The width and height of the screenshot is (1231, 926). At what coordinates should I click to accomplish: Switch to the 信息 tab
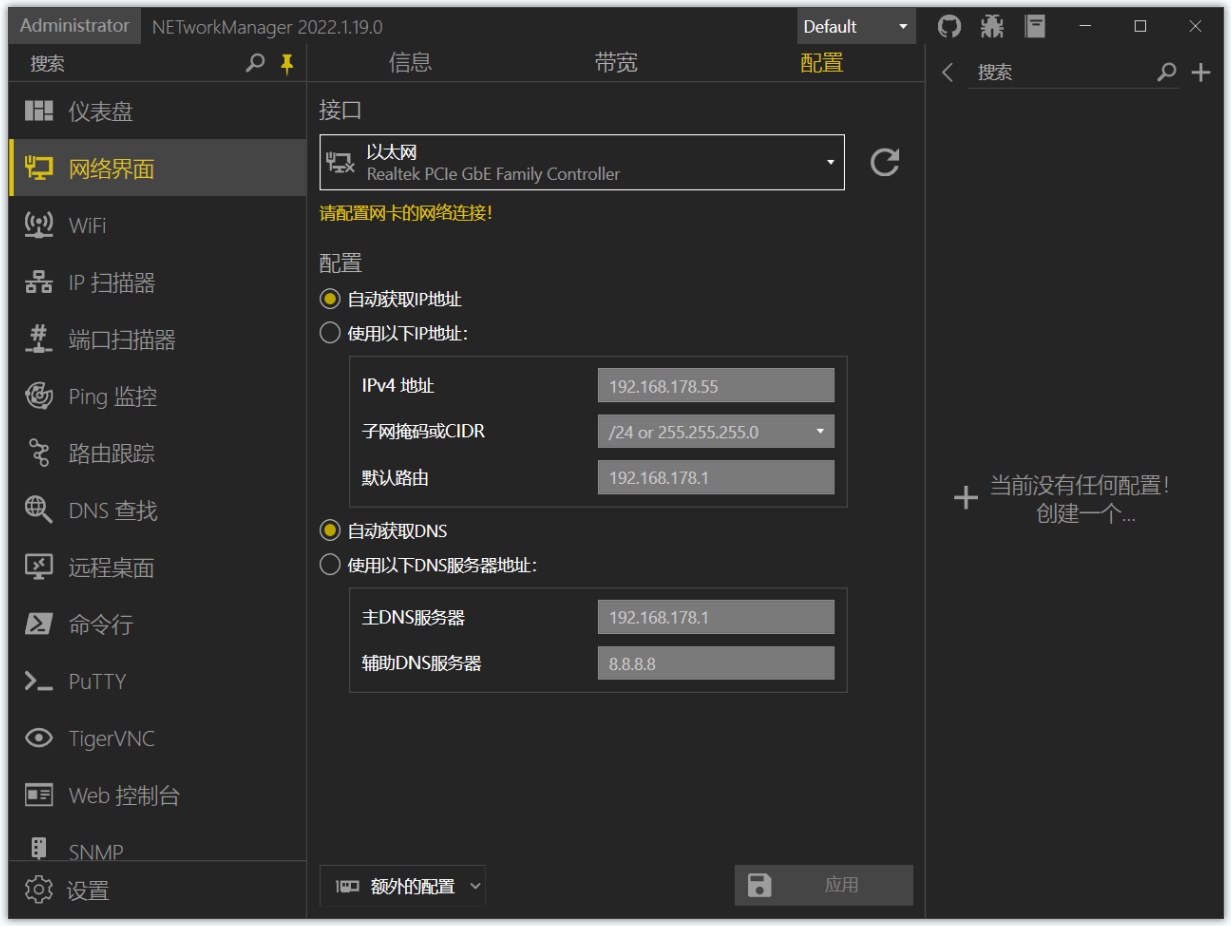click(x=411, y=62)
